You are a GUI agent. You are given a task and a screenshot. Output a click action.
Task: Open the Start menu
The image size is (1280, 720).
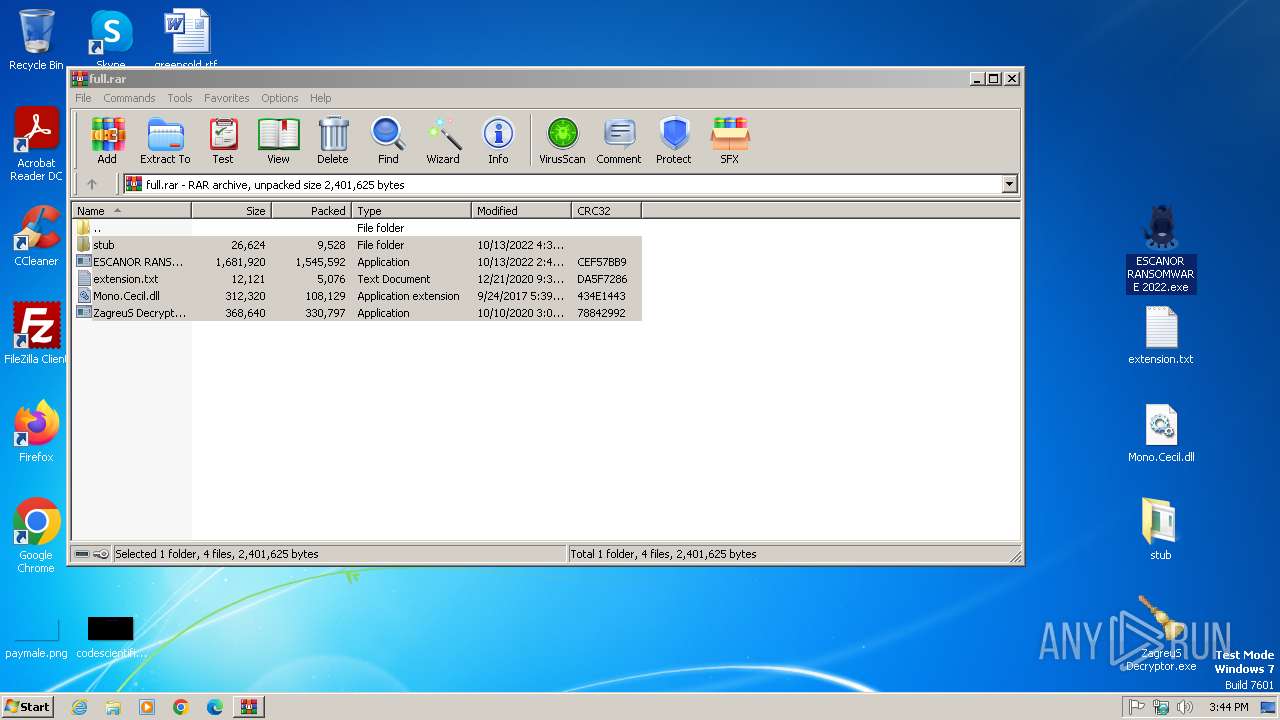(x=27, y=706)
